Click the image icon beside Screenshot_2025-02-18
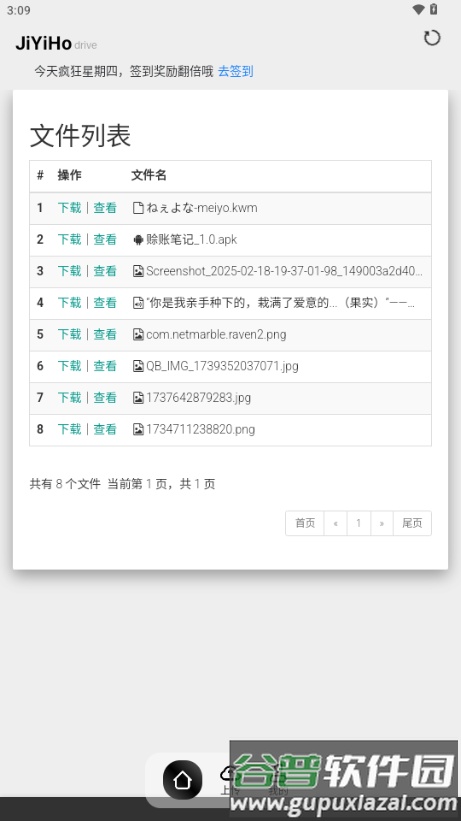 [x=138, y=271]
